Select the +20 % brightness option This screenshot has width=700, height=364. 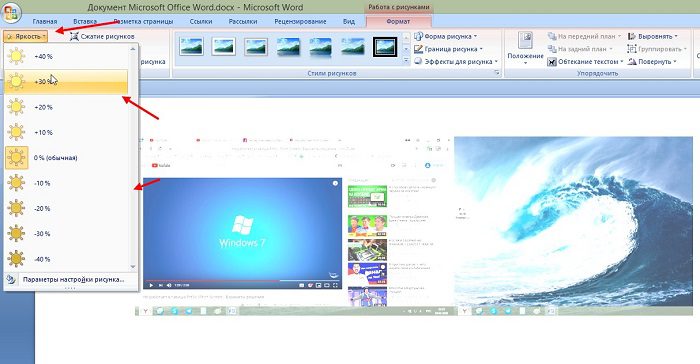tap(66, 107)
